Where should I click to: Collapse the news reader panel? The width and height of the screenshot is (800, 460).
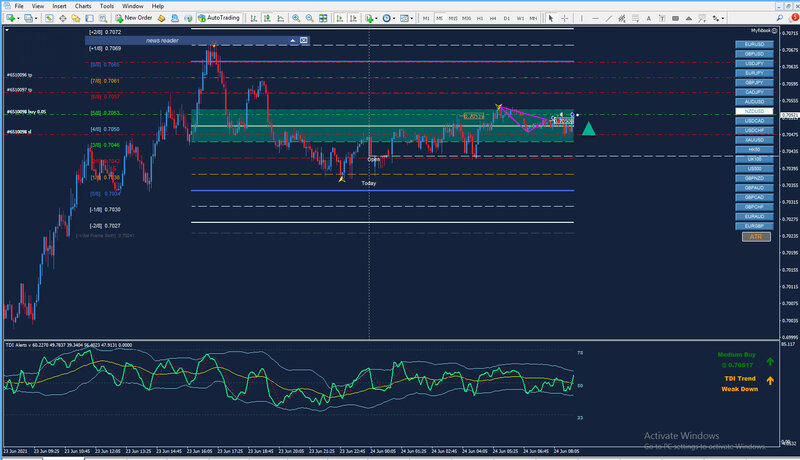click(x=293, y=40)
